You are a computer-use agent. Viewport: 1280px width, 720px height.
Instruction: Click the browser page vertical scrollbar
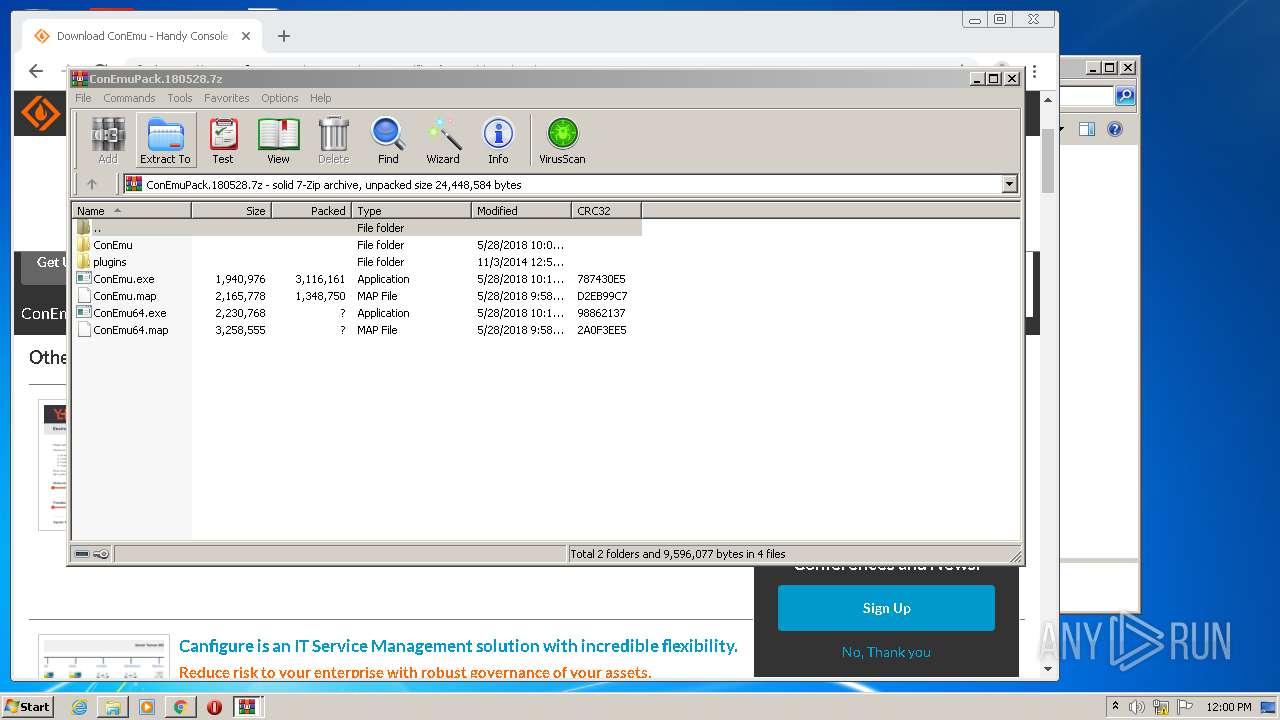(x=1048, y=160)
